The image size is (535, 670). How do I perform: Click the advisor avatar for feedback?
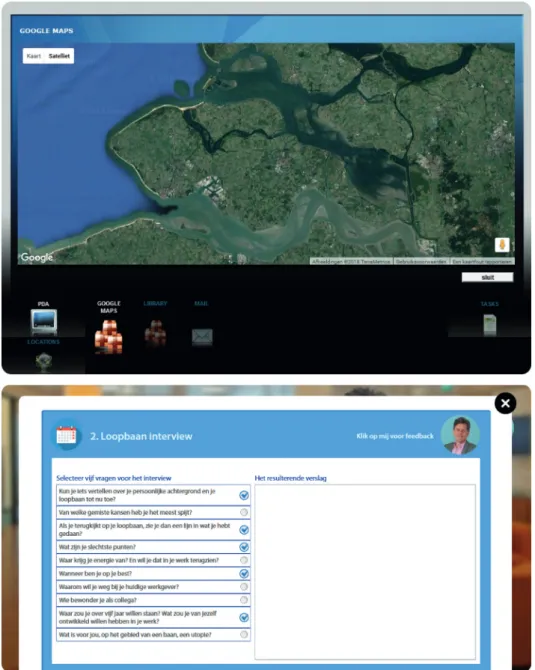point(460,435)
